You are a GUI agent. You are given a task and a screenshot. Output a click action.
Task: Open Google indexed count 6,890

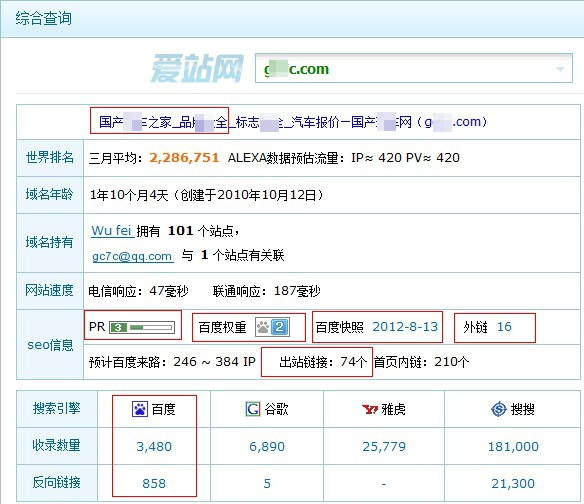[x=267, y=446]
